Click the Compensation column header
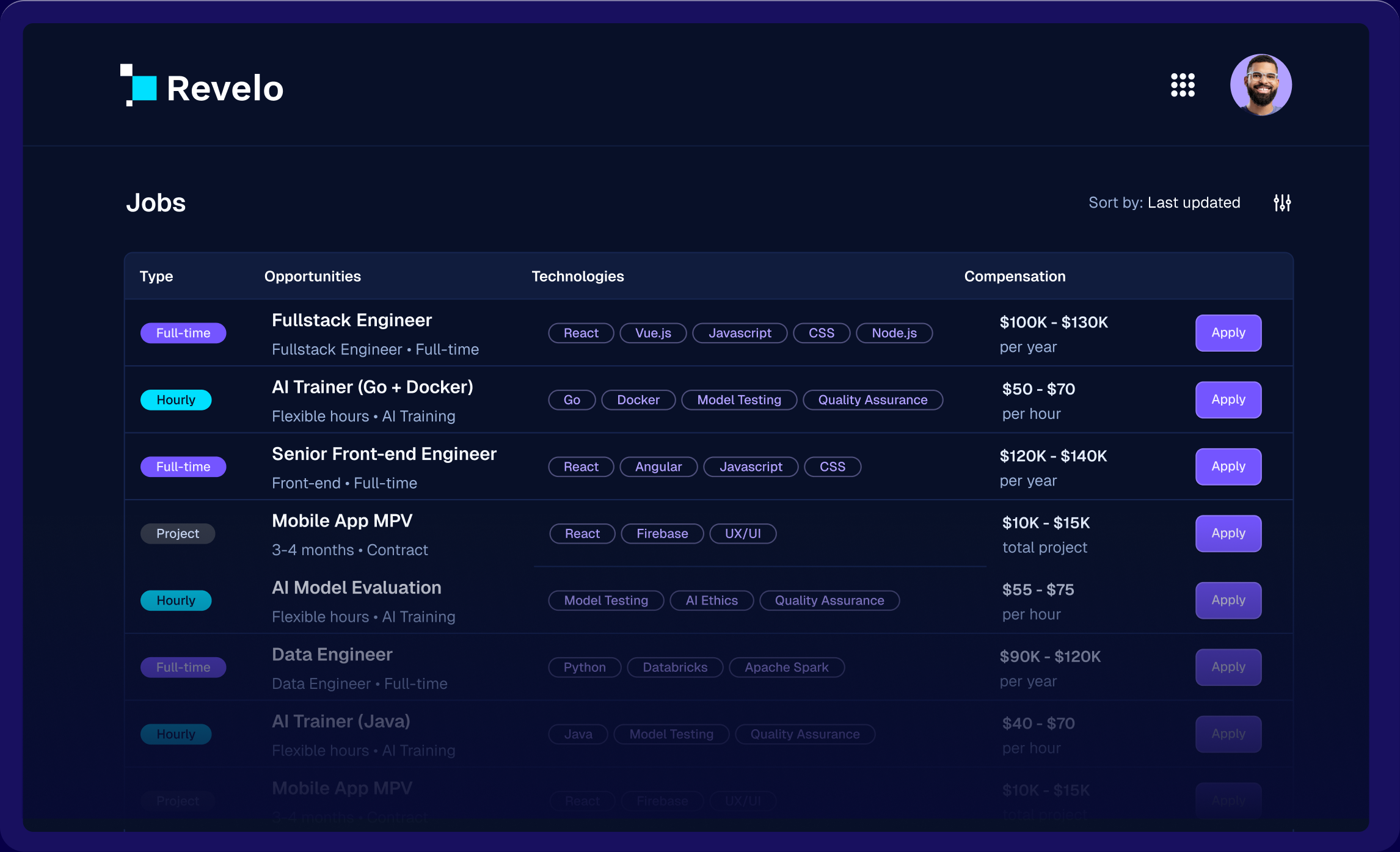The width and height of the screenshot is (1400, 852). pyautogui.click(x=1015, y=277)
